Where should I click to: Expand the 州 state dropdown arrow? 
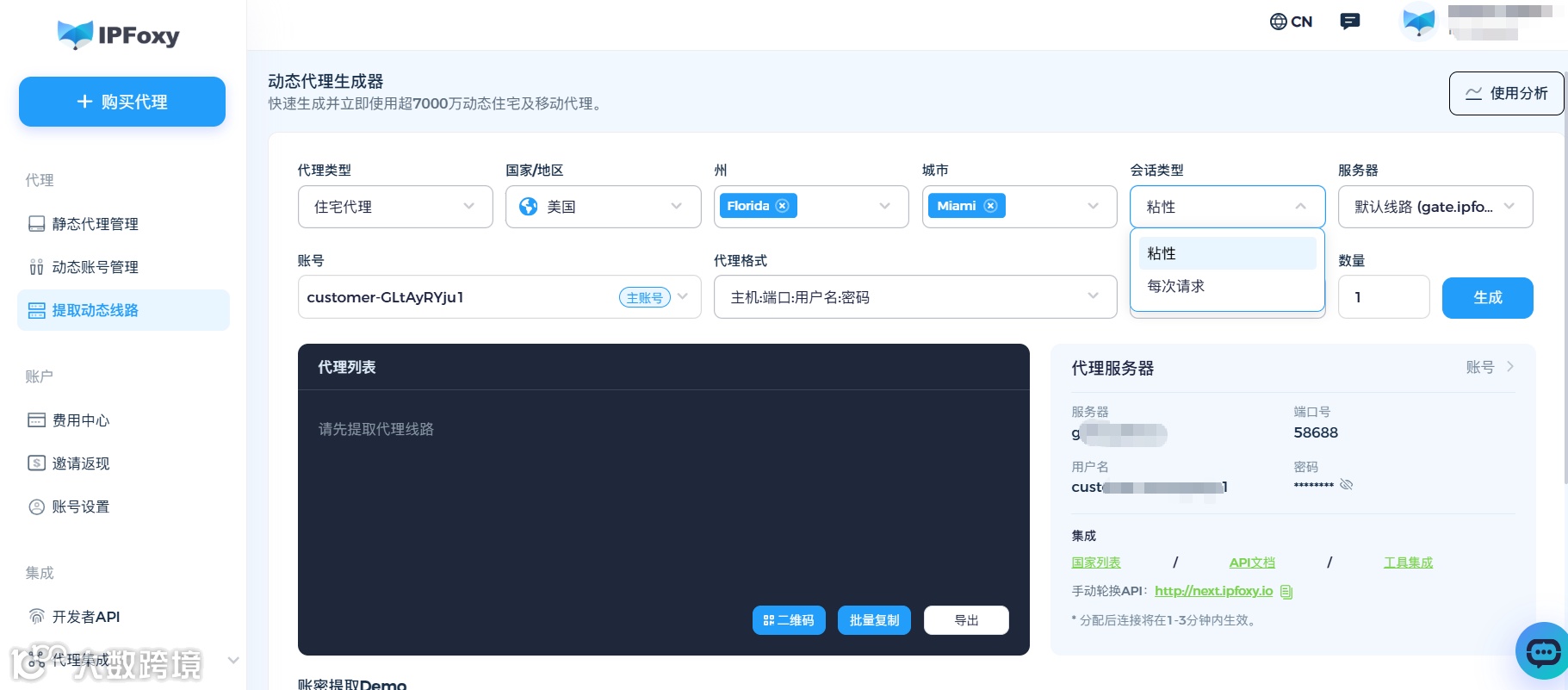[x=884, y=207]
